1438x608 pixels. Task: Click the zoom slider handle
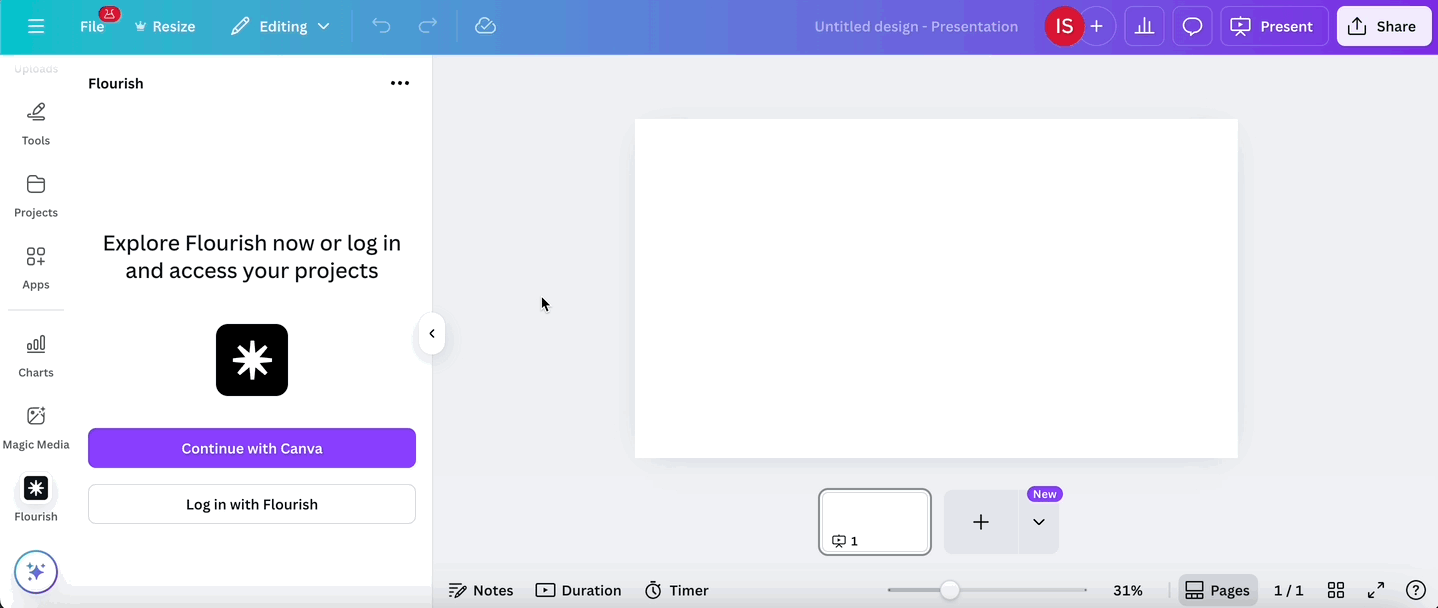[950, 590]
